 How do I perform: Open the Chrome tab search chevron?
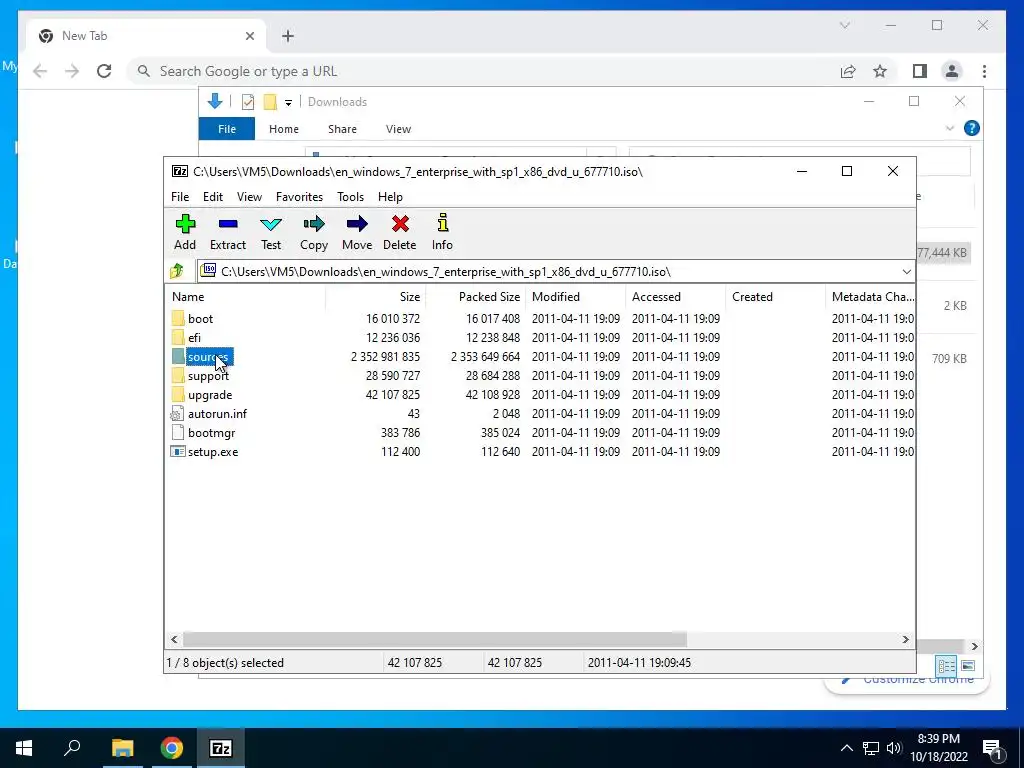(845, 25)
